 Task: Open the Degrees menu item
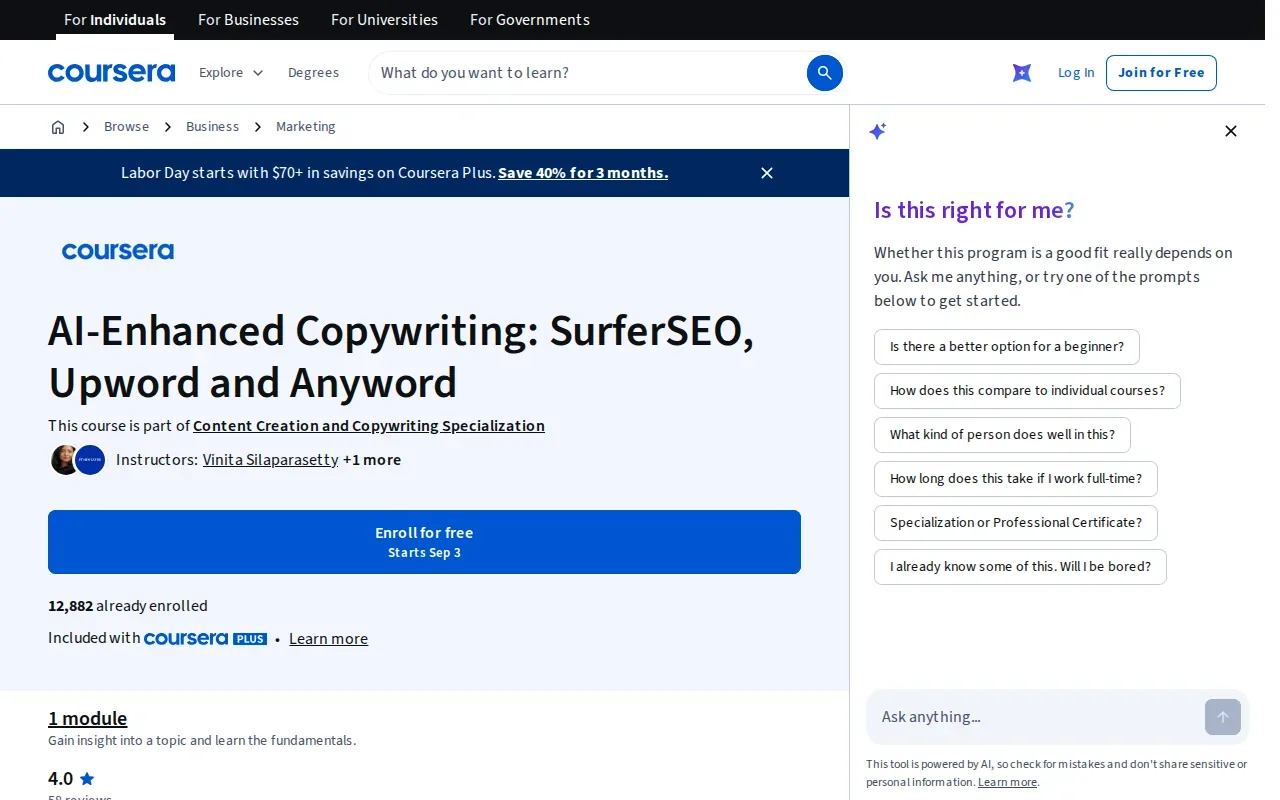313,73
